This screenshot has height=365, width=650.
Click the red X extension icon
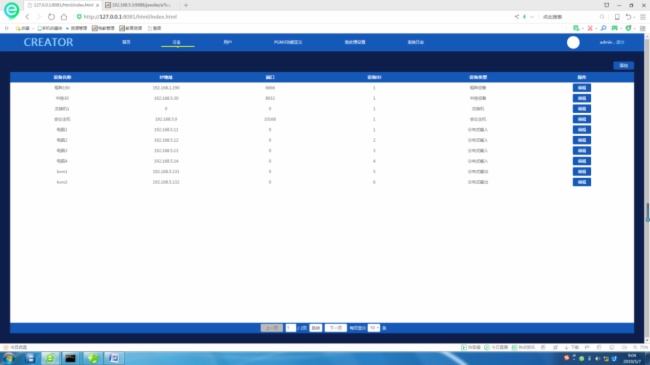pos(590,28)
